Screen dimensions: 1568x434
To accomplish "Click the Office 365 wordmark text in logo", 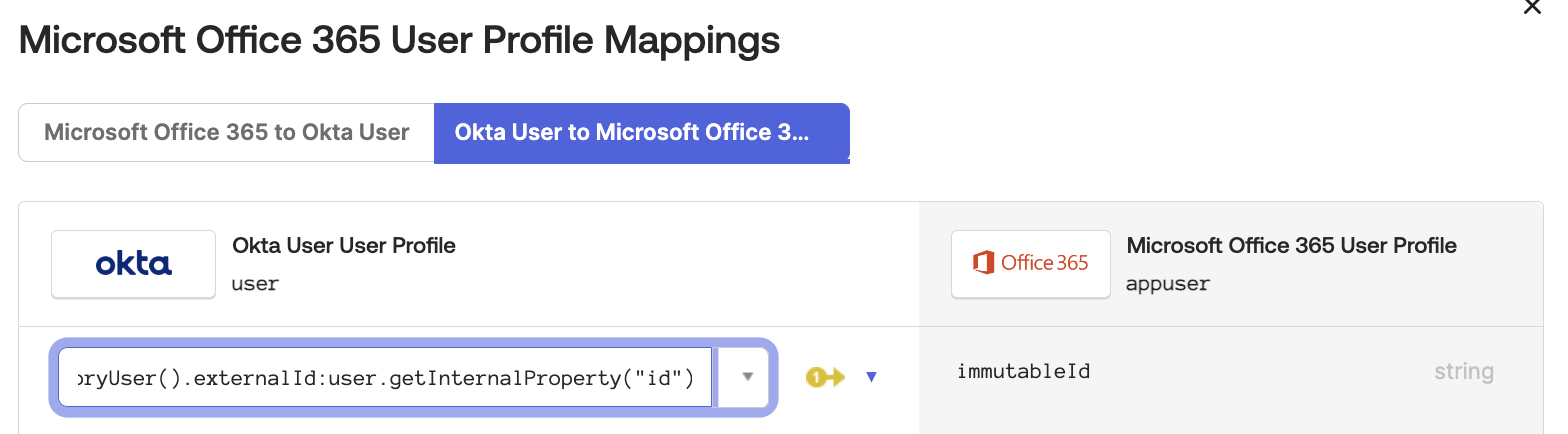I will point(1044,263).
